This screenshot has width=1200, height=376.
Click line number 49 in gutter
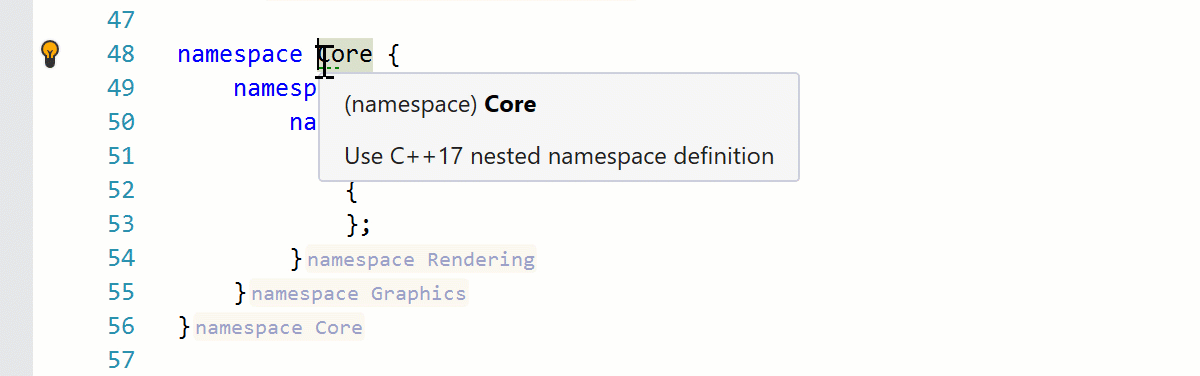coord(120,88)
